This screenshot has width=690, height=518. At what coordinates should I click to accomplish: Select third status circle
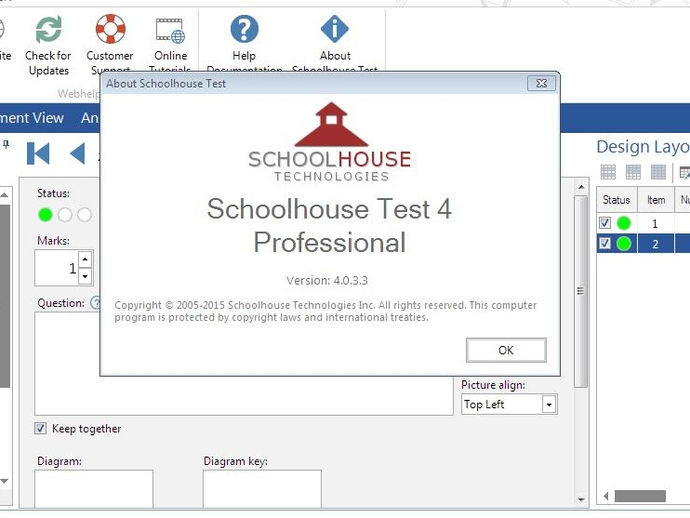pos(84,215)
